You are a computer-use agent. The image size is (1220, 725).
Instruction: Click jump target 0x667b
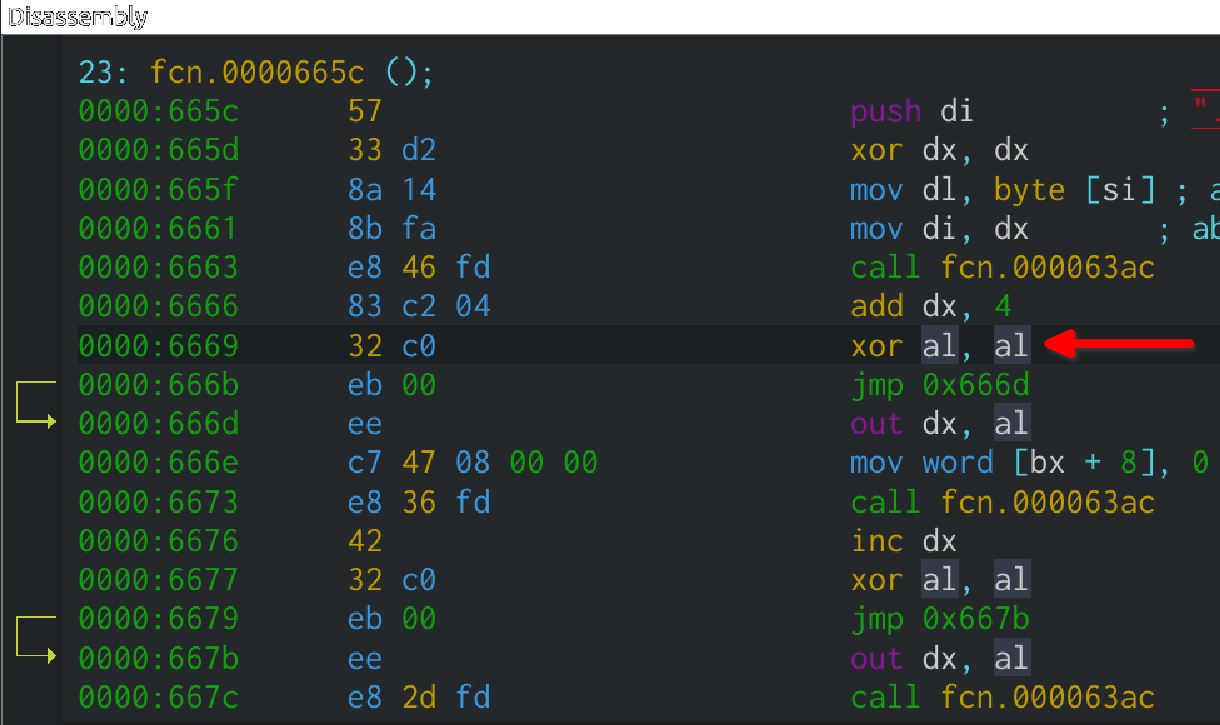975,619
